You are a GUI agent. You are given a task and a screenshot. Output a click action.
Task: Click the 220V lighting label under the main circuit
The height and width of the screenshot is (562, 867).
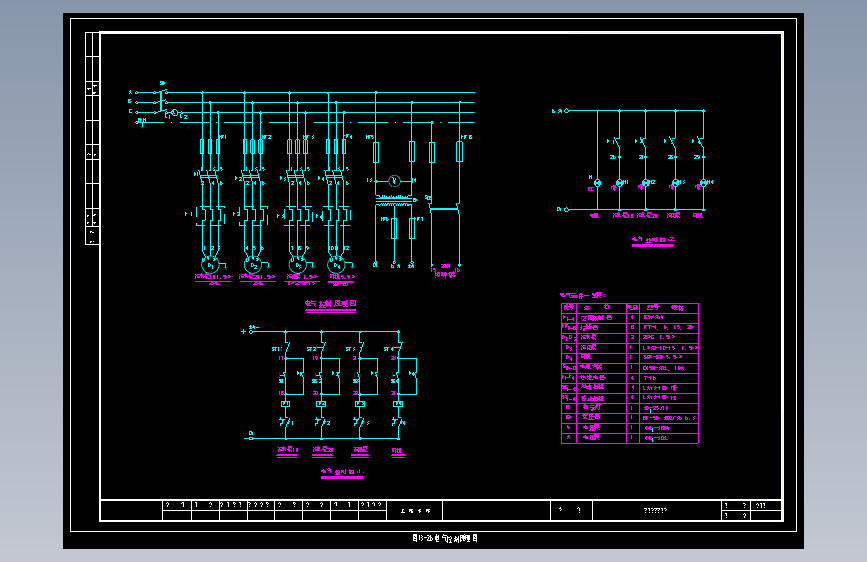pos(445,271)
